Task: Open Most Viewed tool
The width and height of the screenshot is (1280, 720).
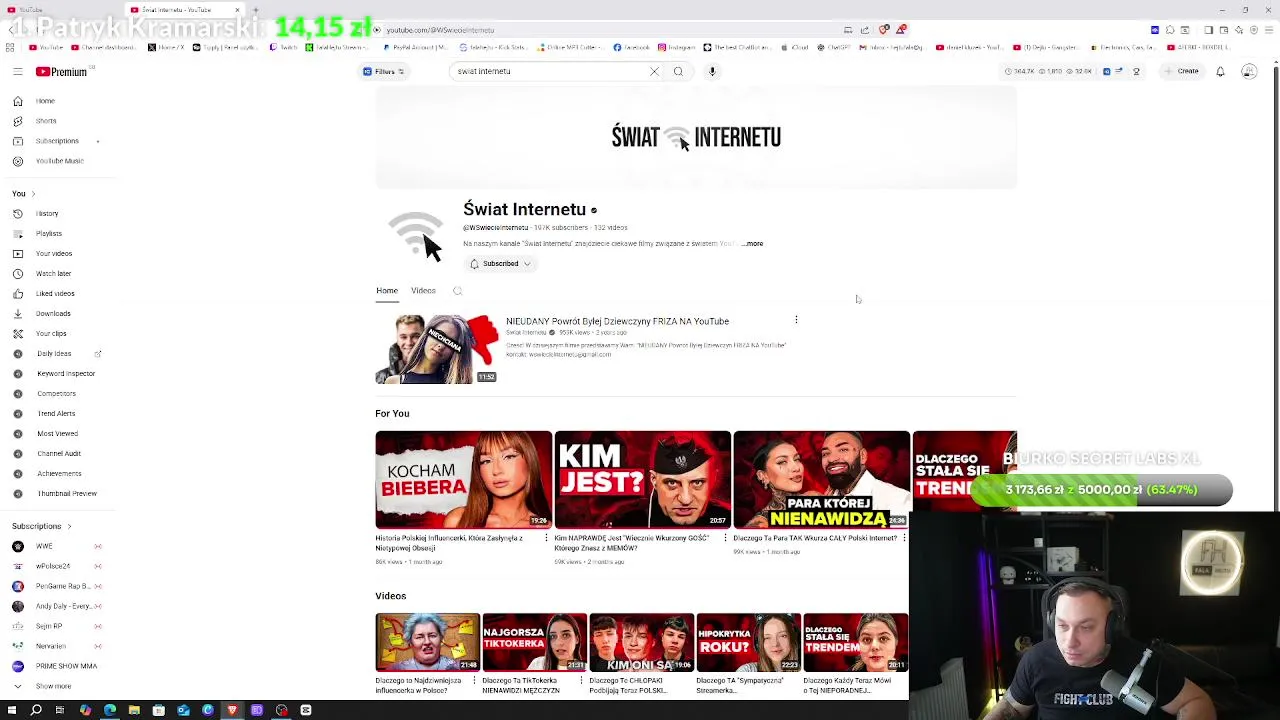Action: (57, 433)
